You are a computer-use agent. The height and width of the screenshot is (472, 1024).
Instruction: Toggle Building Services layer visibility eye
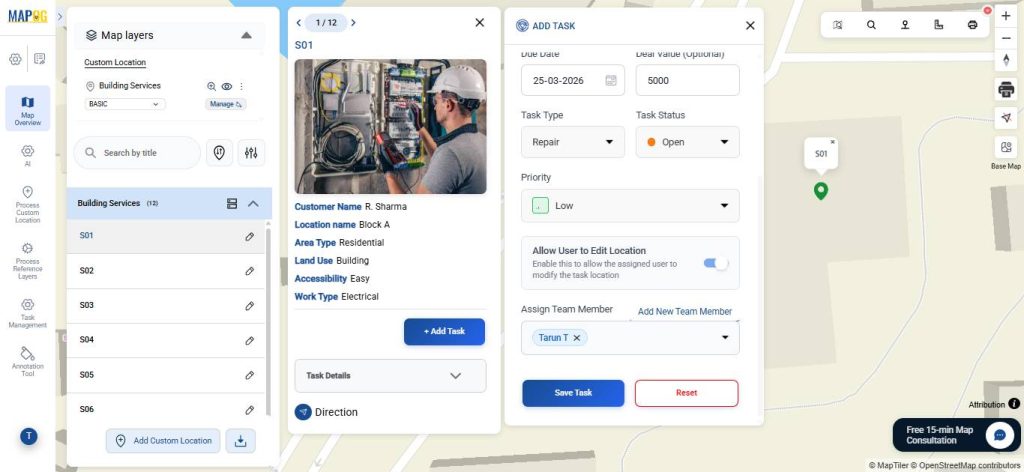pos(227,86)
